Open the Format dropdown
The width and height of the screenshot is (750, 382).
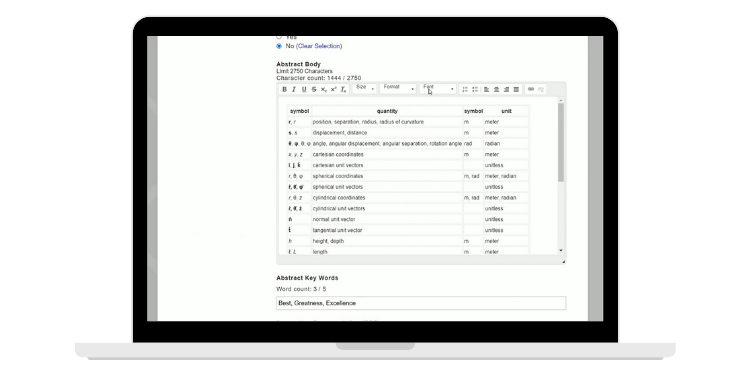coord(398,89)
